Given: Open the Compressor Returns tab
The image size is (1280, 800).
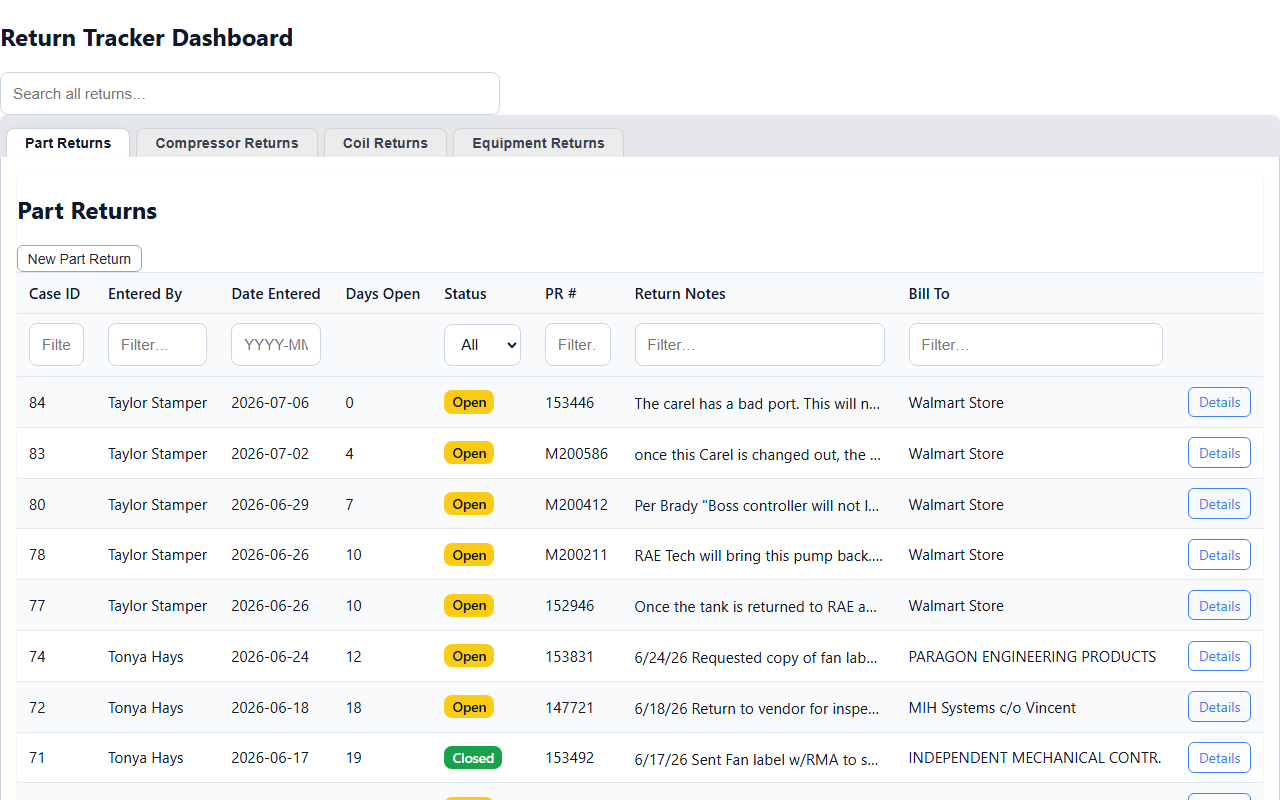Looking at the screenshot, I should [227, 143].
